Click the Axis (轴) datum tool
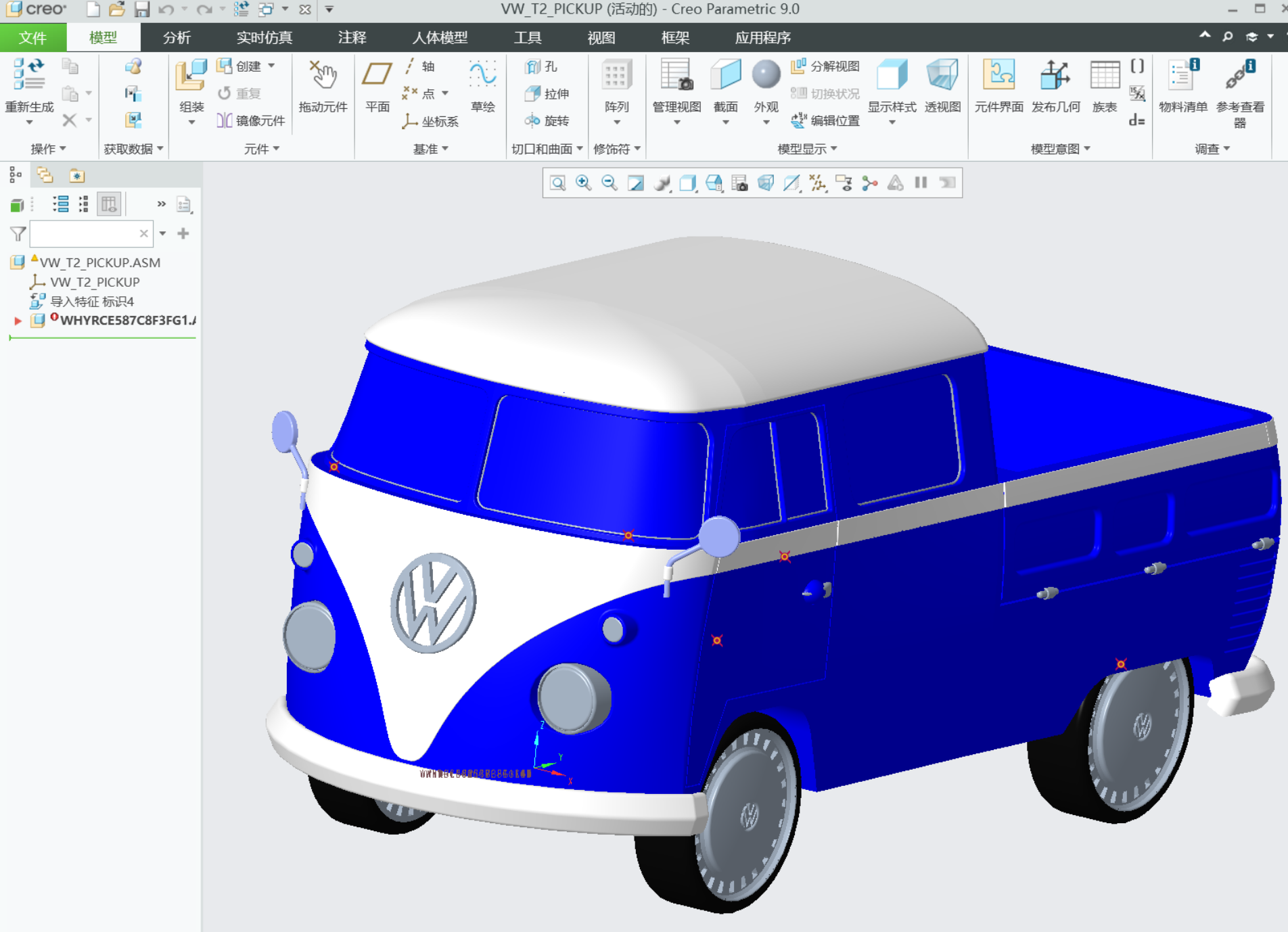The image size is (1288, 932). [420, 66]
